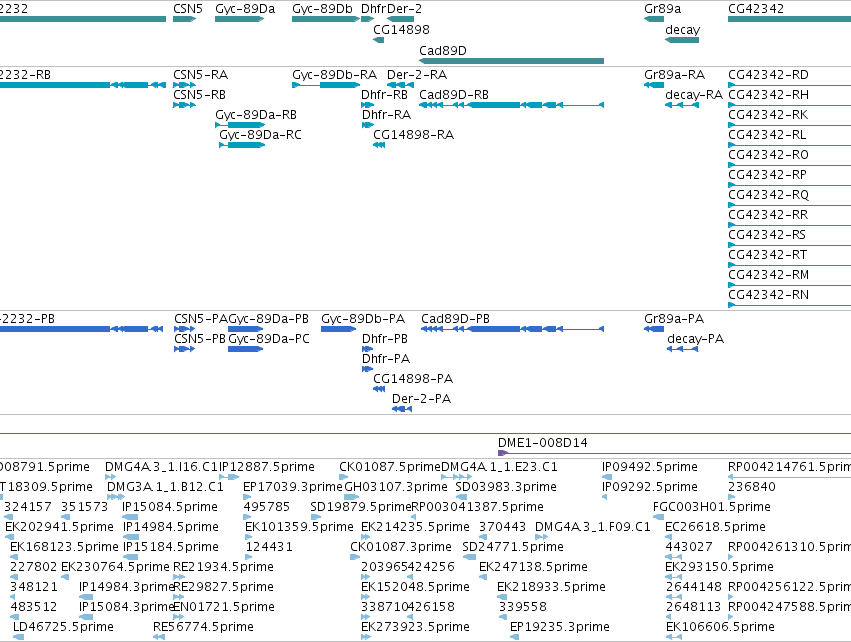
Task: Select protein Der-2-PA
Action: [x=421, y=398]
